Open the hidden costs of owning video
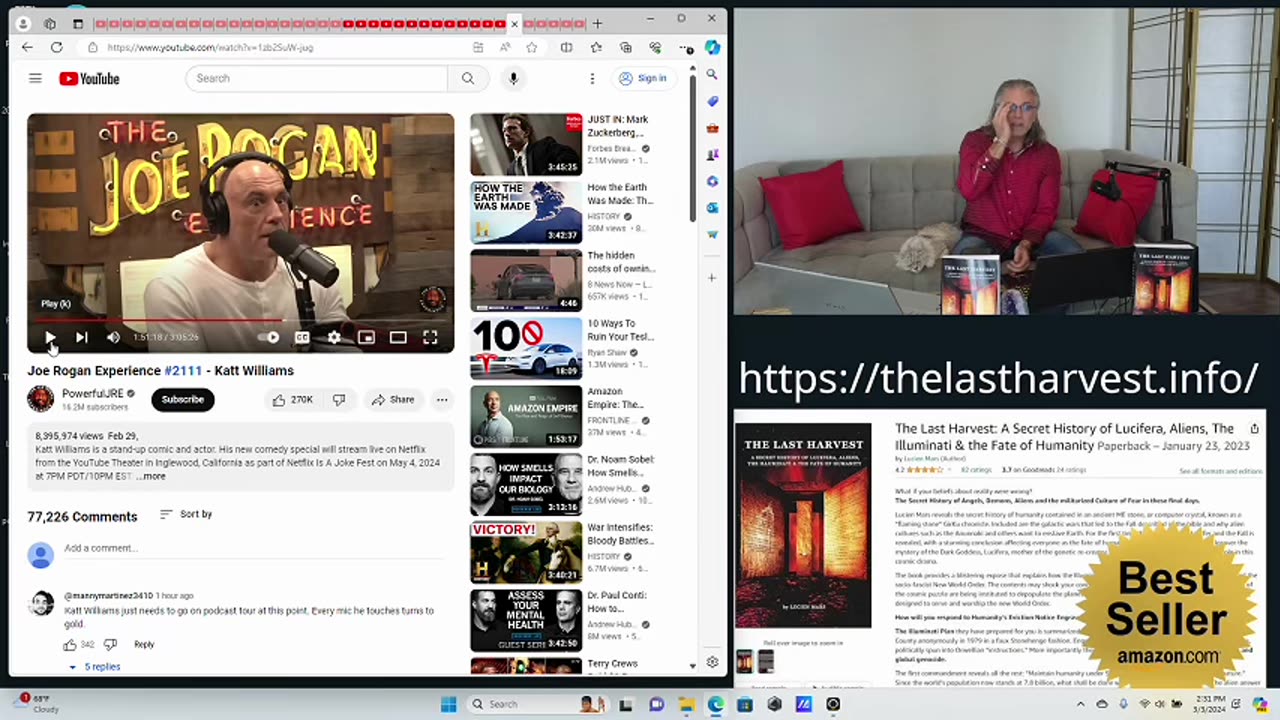The height and width of the screenshot is (720, 1280). [x=526, y=280]
